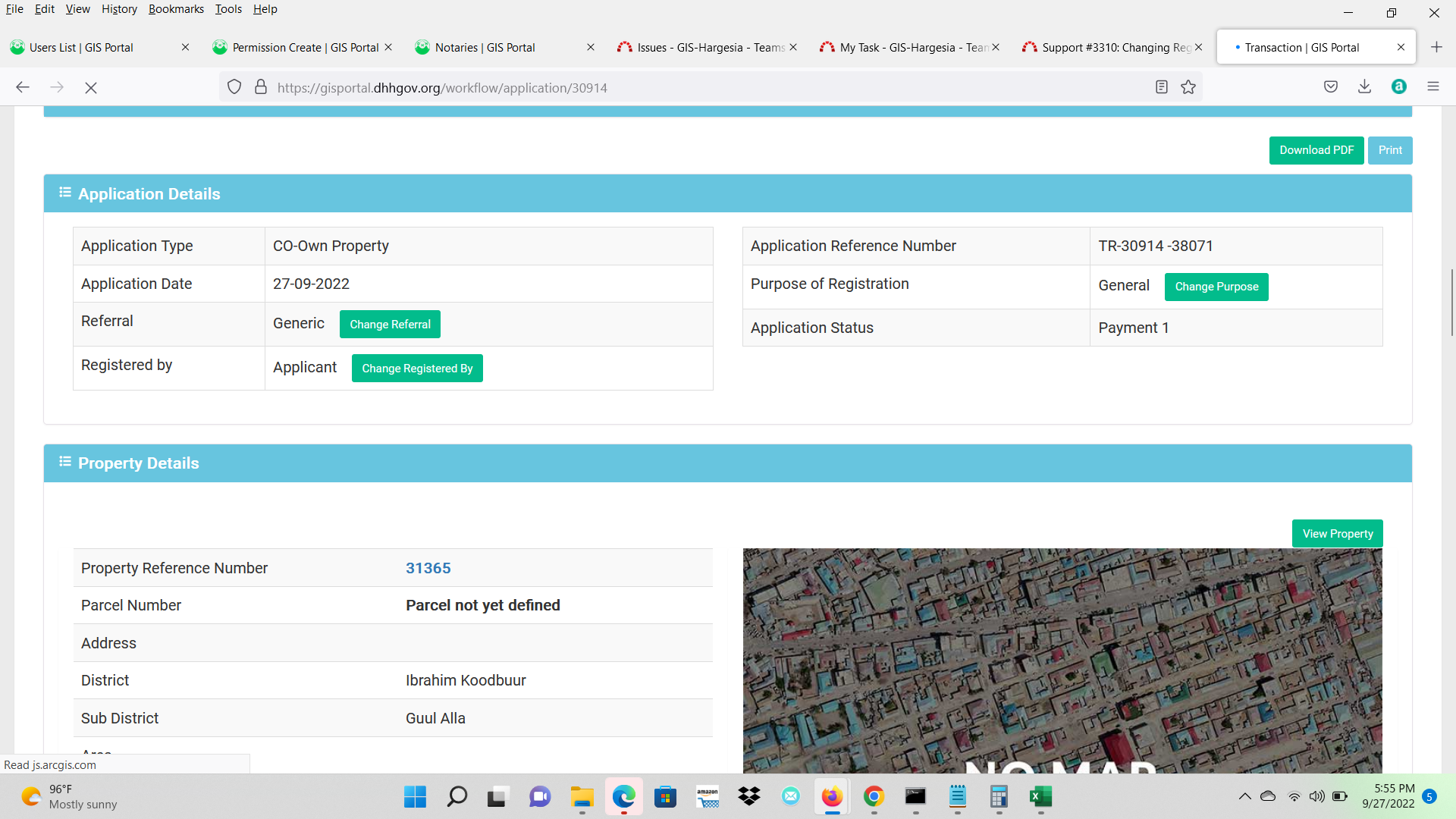
Task: Select the Ibrahim Koodbuur district value
Action: point(466,680)
